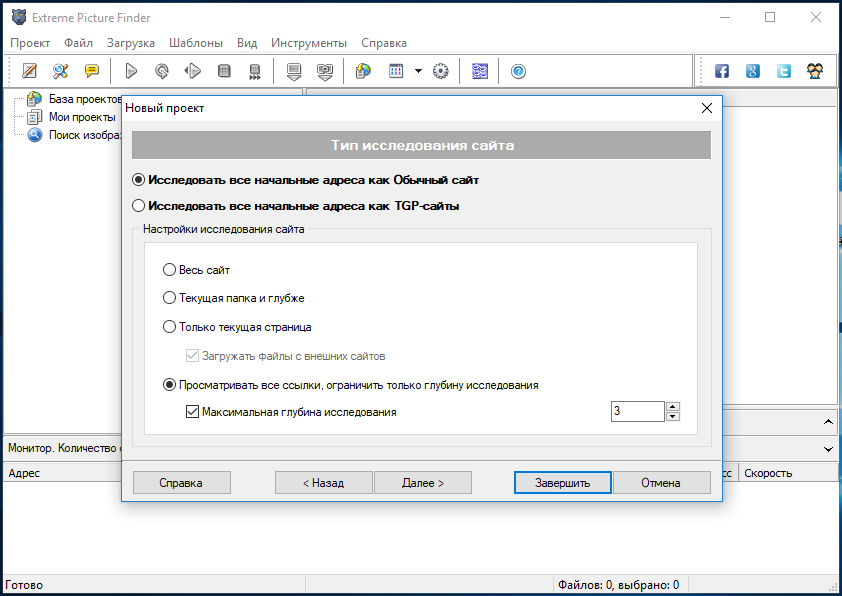Screen dimensions: 842x596
Task: Click the thumbnails view toolbar icon
Action: [x=396, y=71]
